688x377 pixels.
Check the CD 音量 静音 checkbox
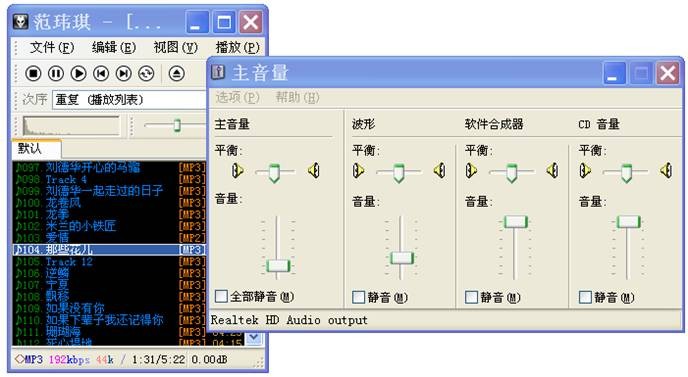(x=585, y=297)
